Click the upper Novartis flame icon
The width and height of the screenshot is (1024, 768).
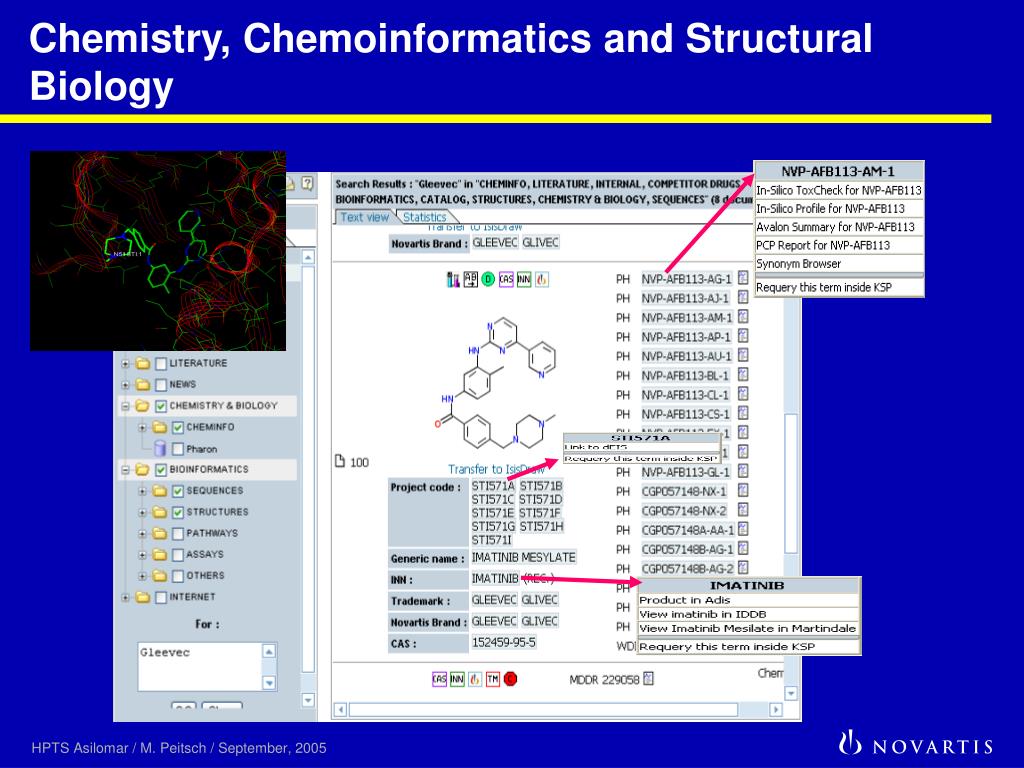[541, 280]
